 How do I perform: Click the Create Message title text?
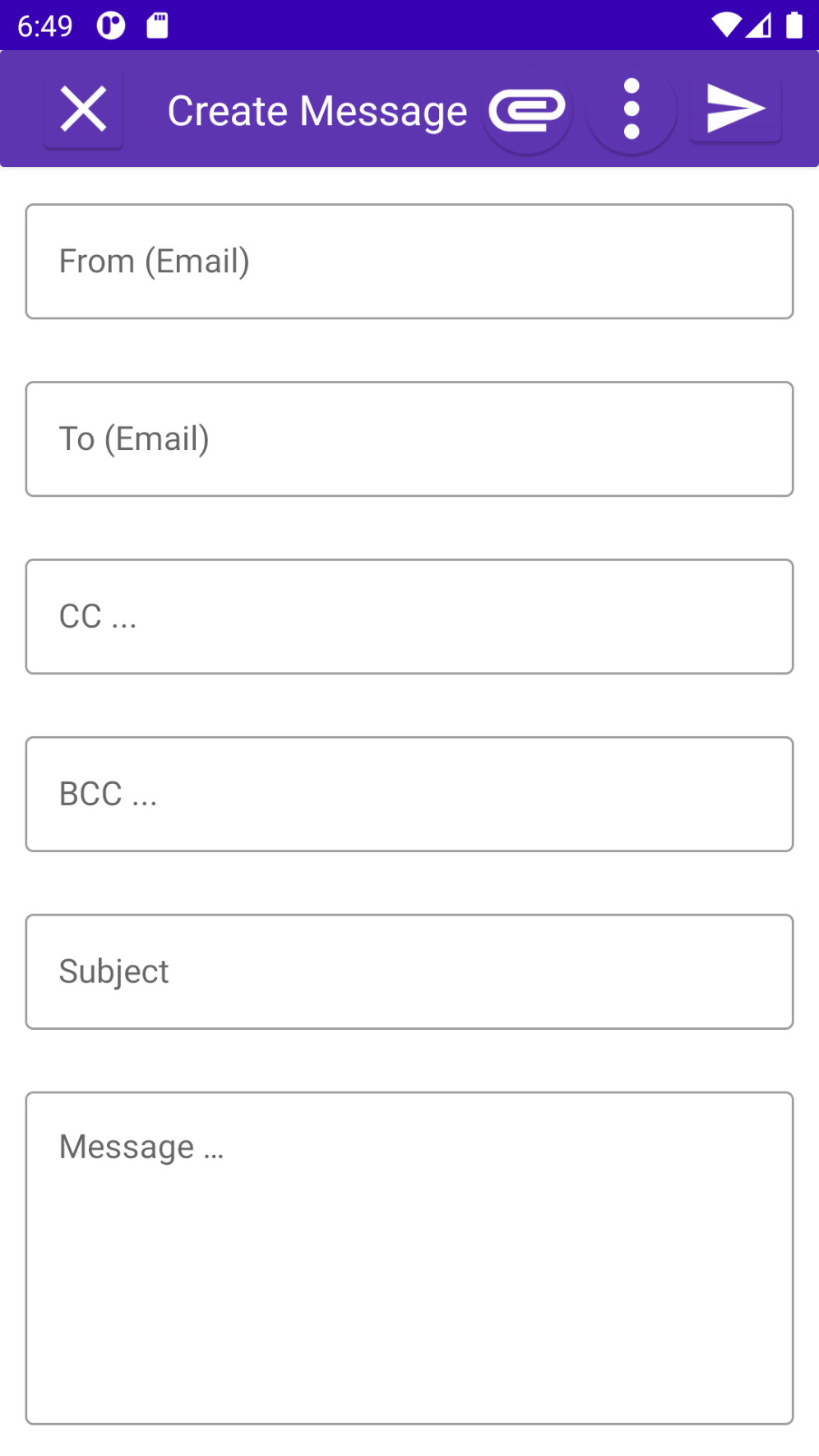317,111
